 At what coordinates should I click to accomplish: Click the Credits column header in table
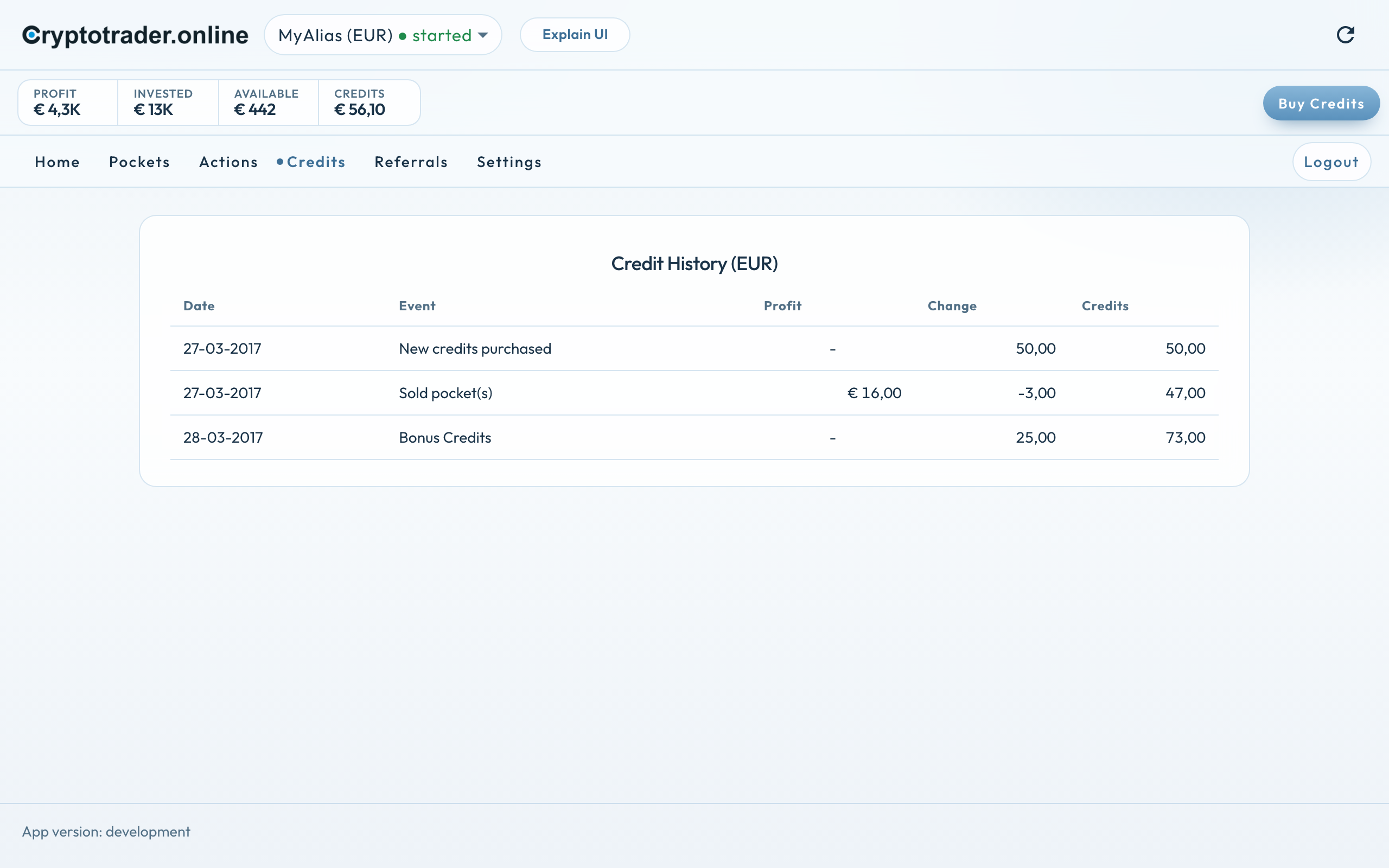coord(1105,306)
